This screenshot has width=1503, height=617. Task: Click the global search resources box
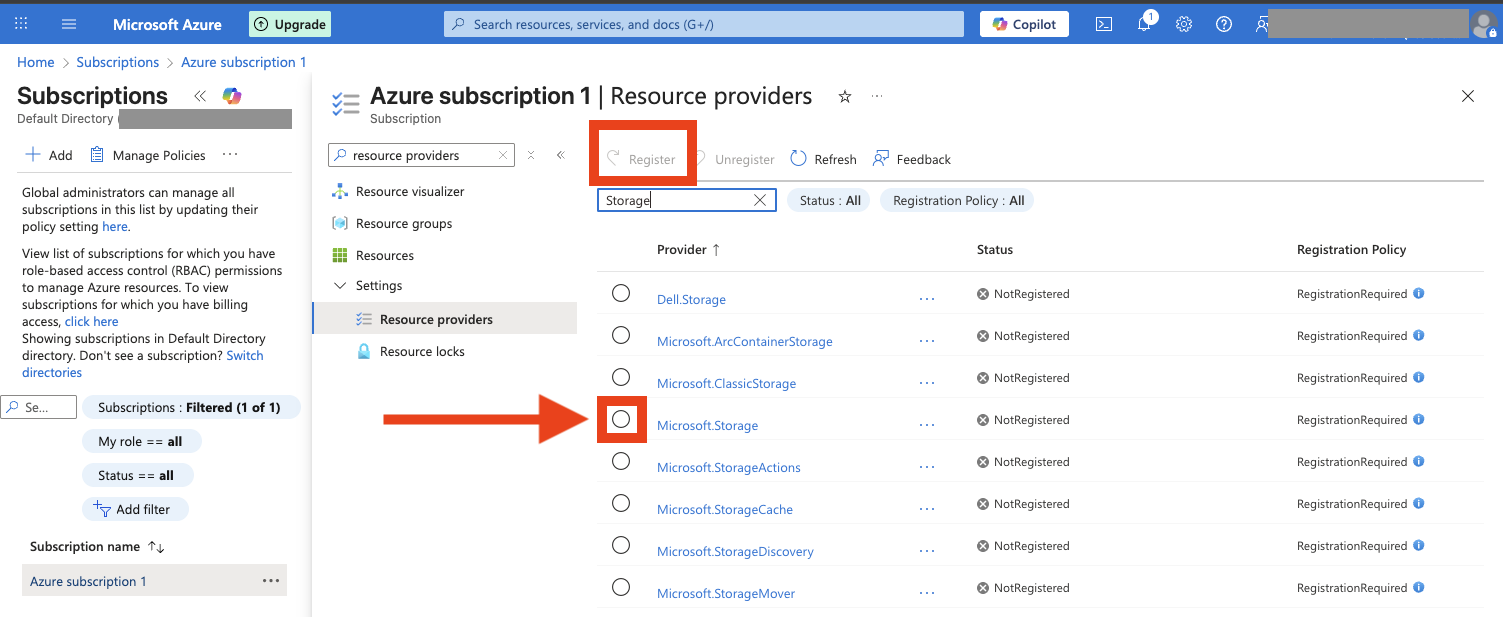coord(704,24)
